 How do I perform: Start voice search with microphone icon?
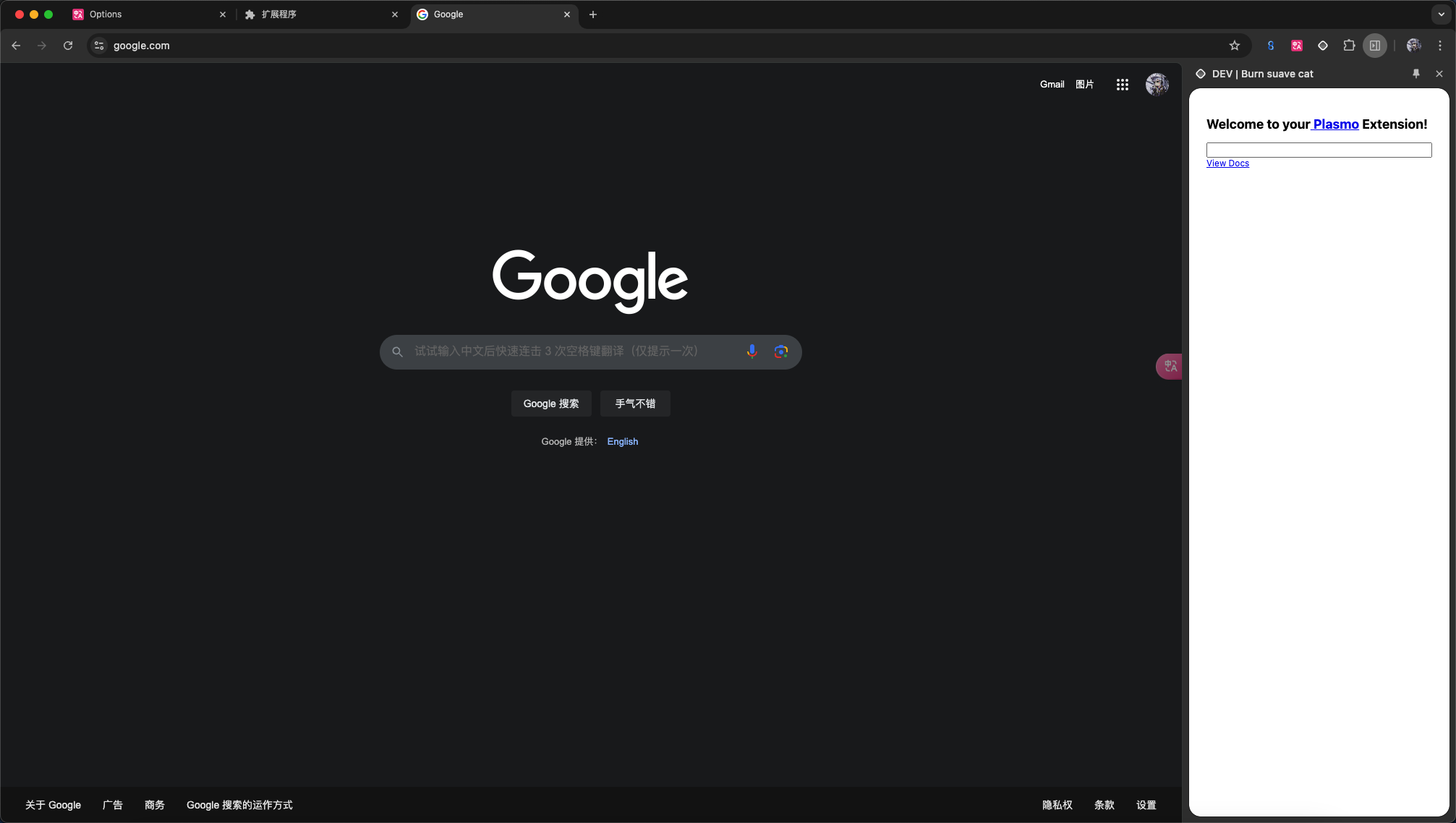pos(752,351)
